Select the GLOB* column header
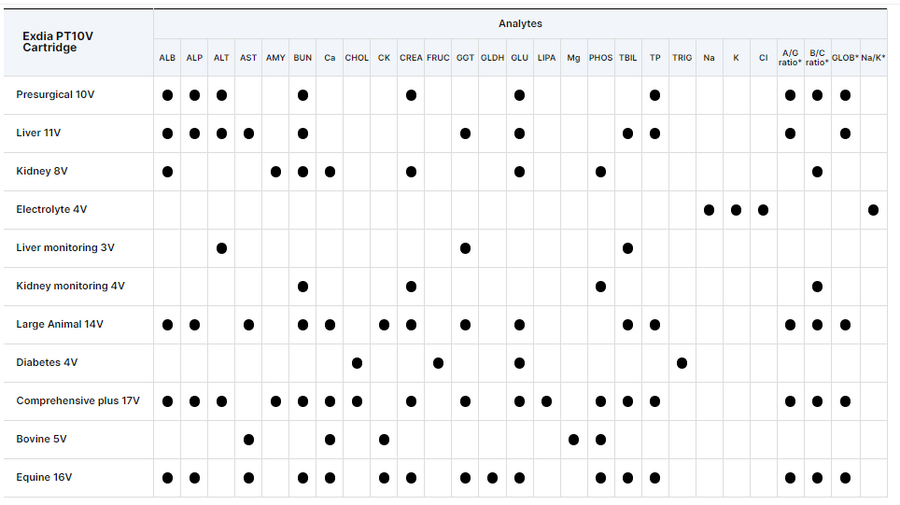Viewport: 900px width, 505px height. 845,58
